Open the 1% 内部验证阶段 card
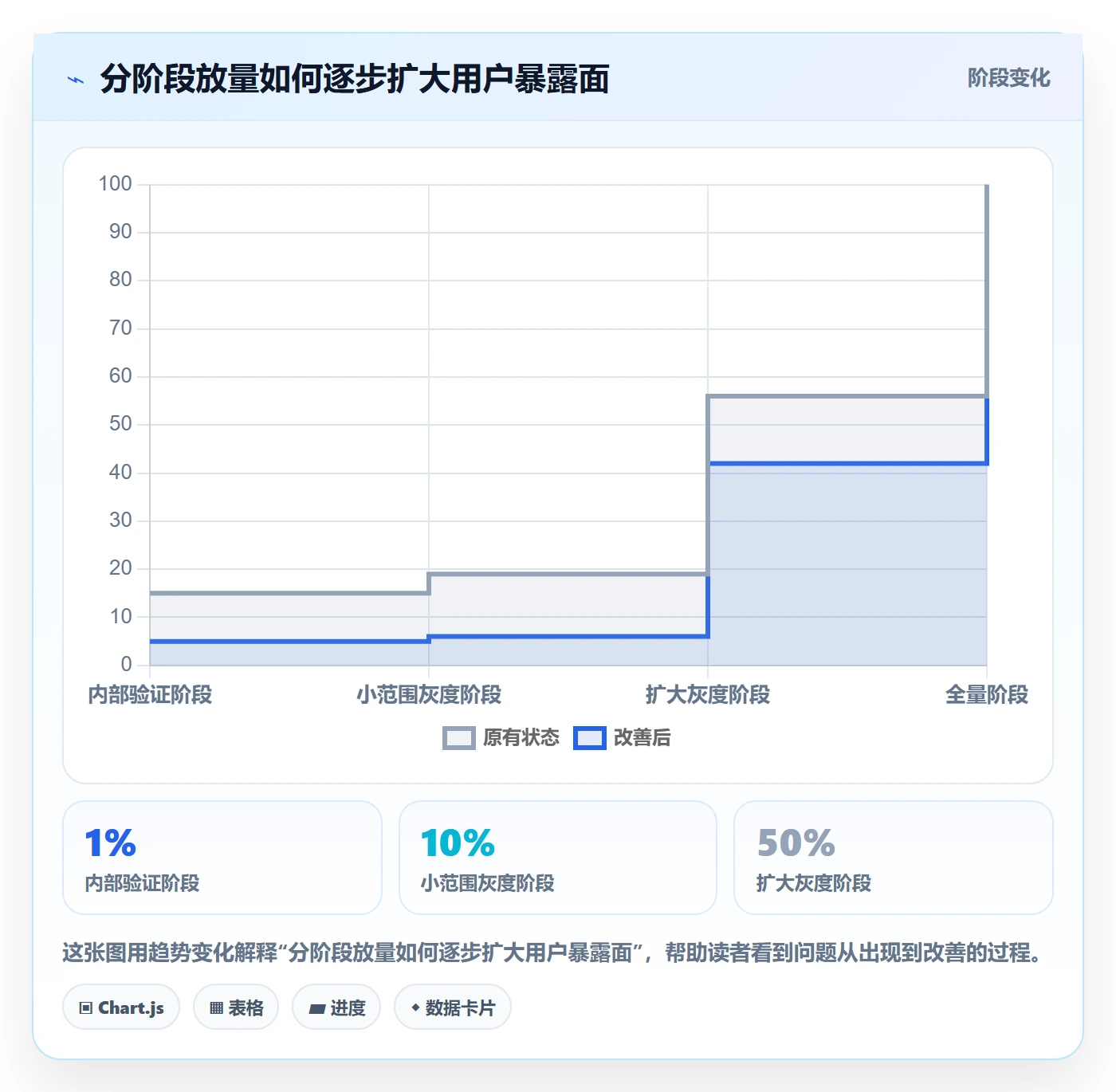This screenshot has height=1092, width=1116. (222, 858)
